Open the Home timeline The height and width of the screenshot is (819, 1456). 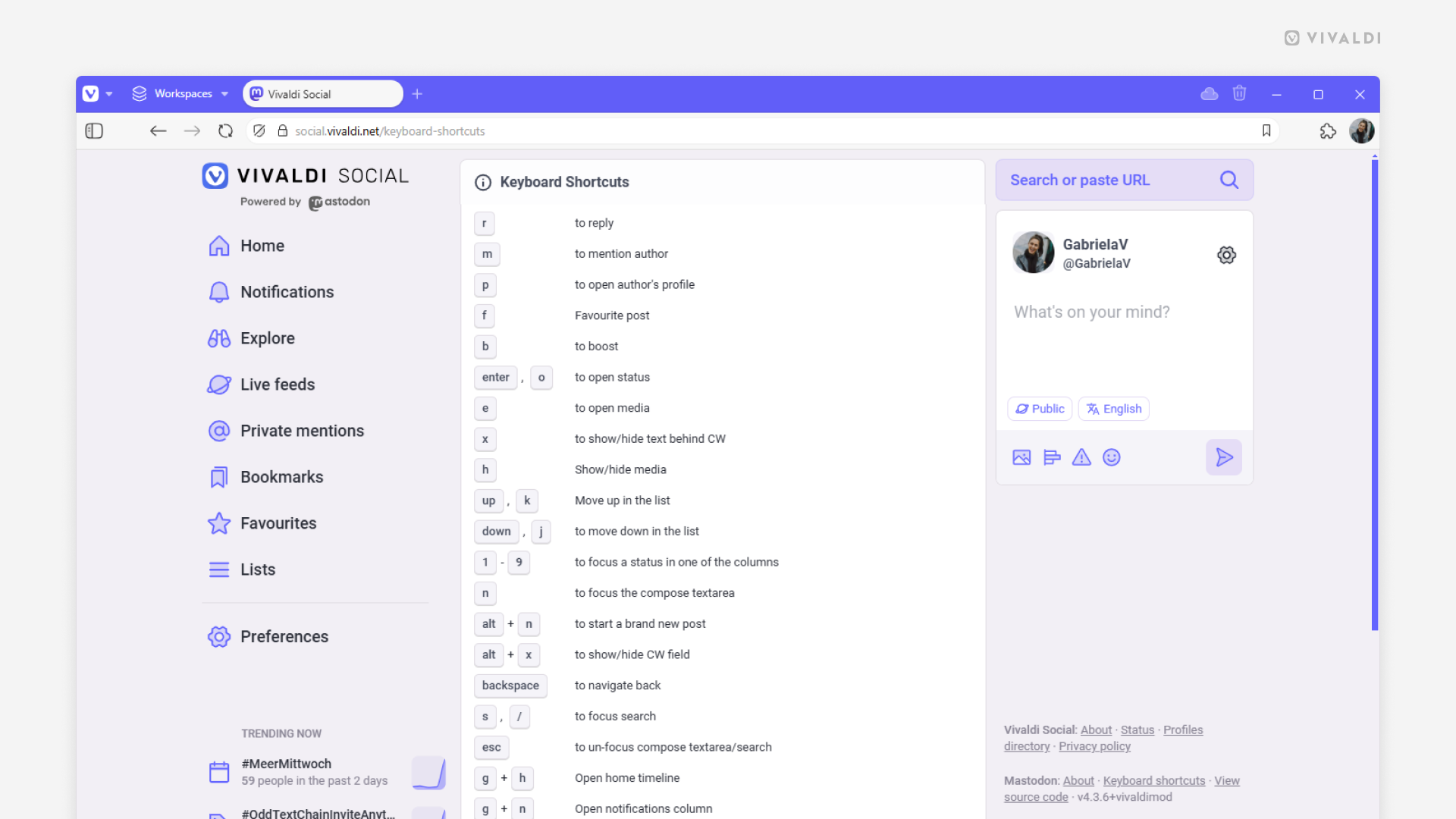click(x=246, y=246)
